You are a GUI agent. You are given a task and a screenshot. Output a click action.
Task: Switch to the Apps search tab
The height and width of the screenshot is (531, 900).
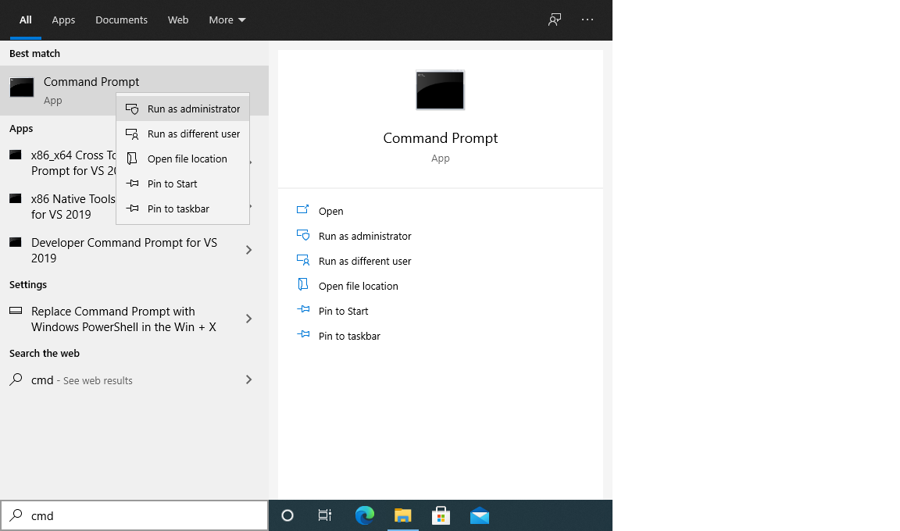click(x=63, y=20)
